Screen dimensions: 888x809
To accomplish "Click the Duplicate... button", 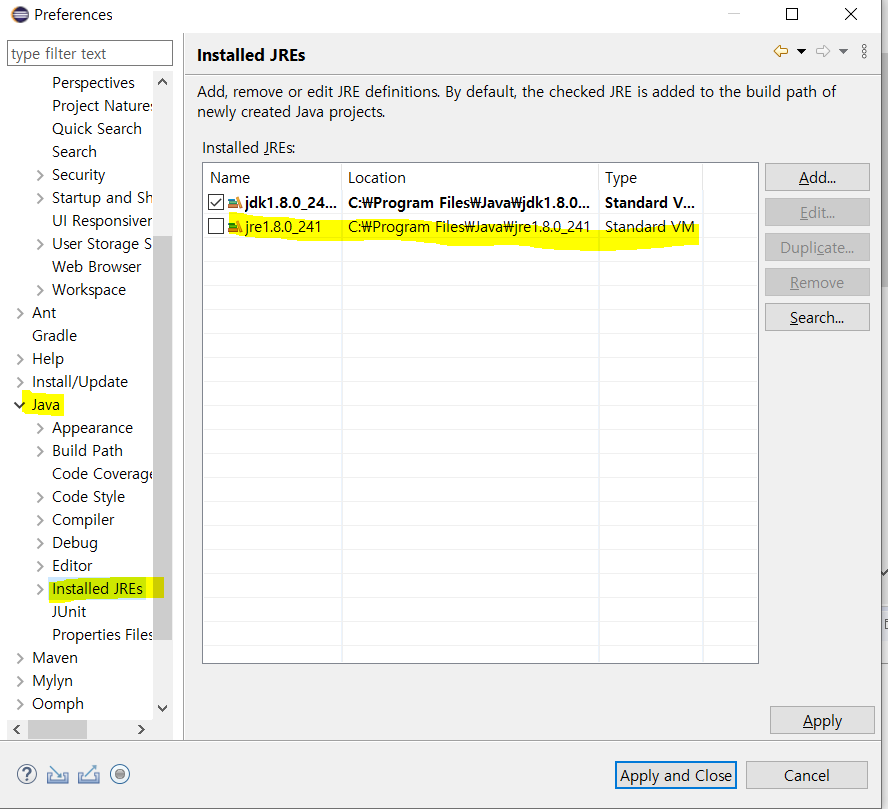I will [x=817, y=247].
